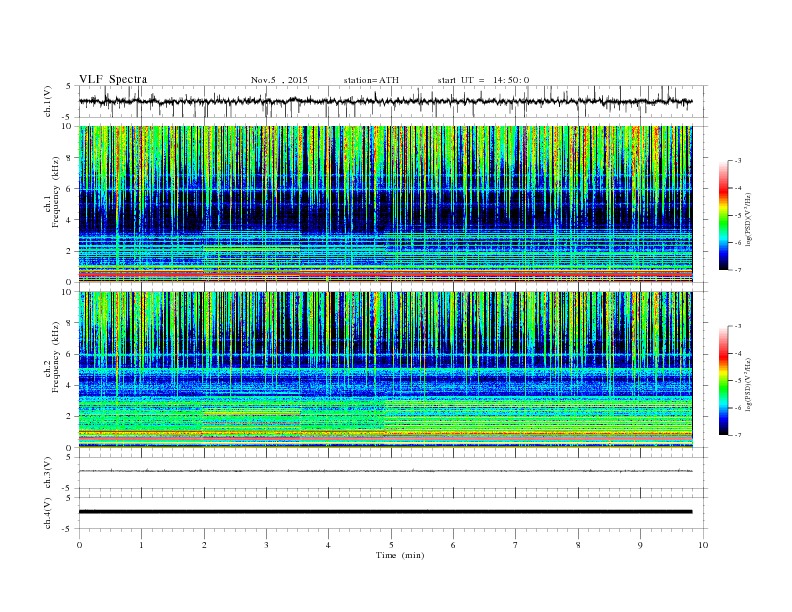
Task: Click the time axis tick label 4
Action: 328,545
